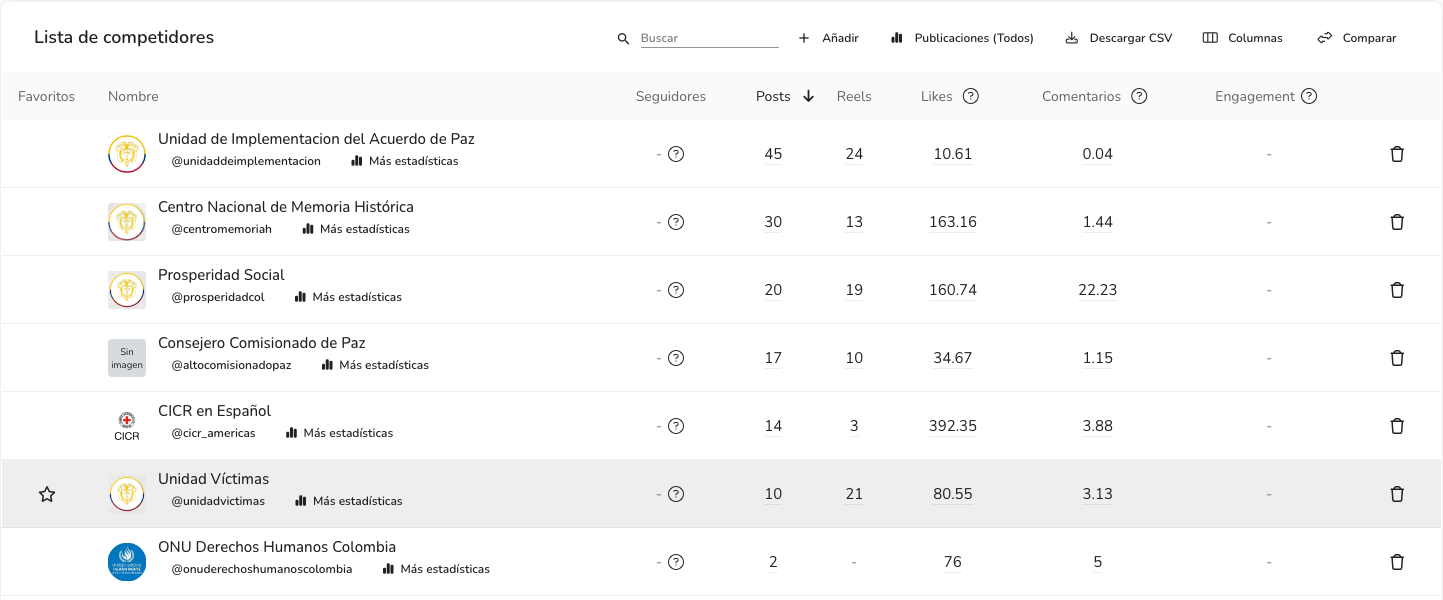Sort by Posts column arrow

[x=808, y=96]
